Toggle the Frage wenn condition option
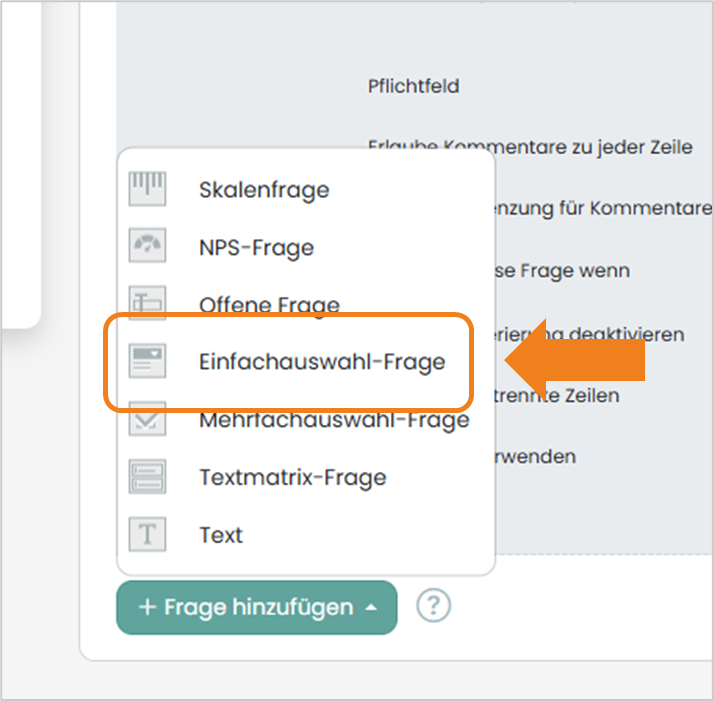The image size is (714, 701). coord(562,271)
